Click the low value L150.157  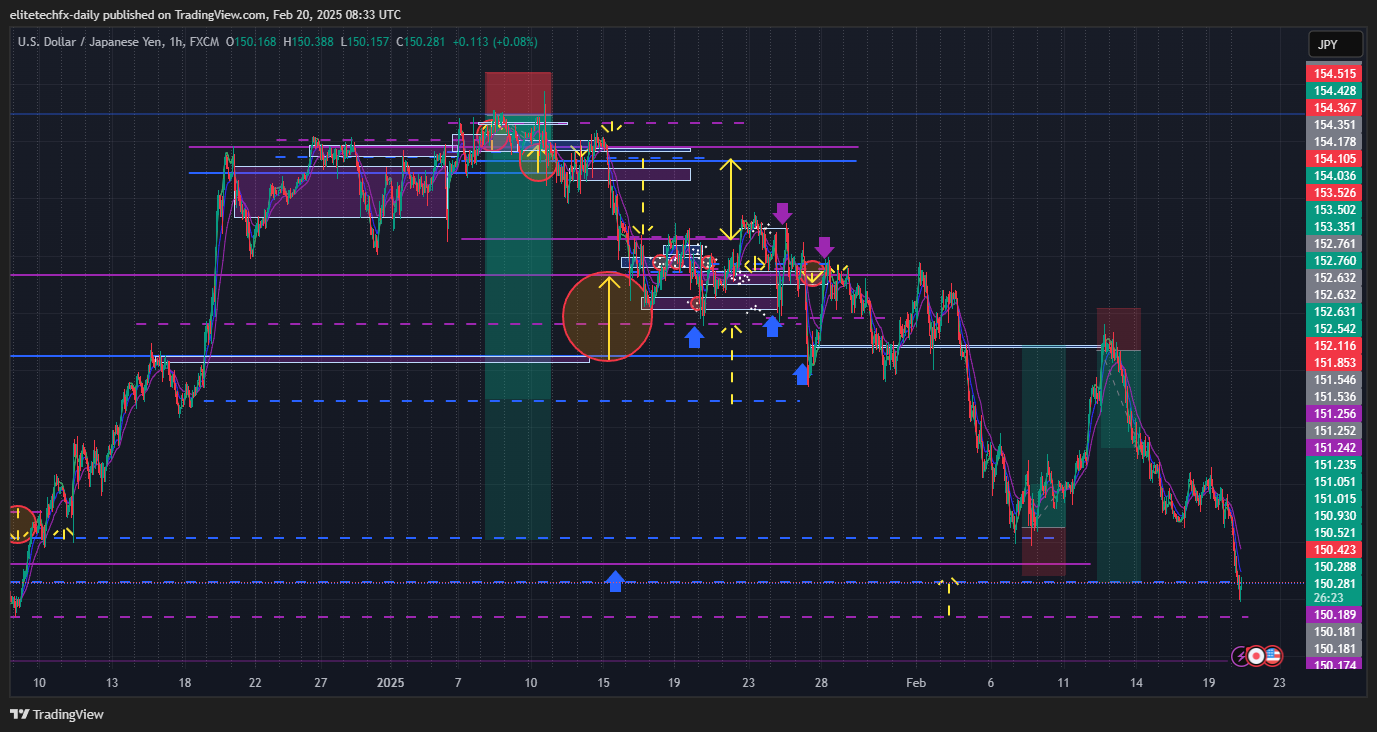point(365,42)
